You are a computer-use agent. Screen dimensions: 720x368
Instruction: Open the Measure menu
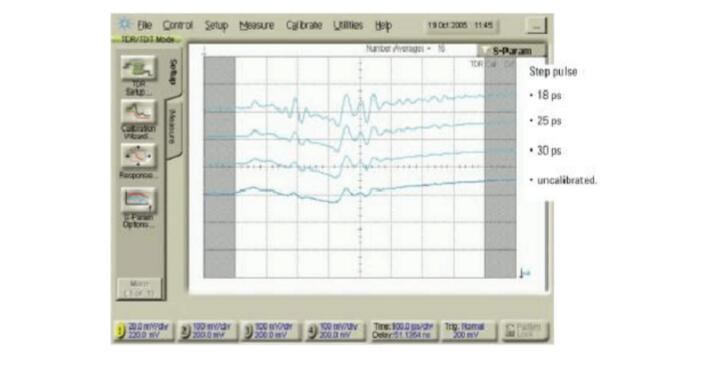pyautogui.click(x=257, y=25)
